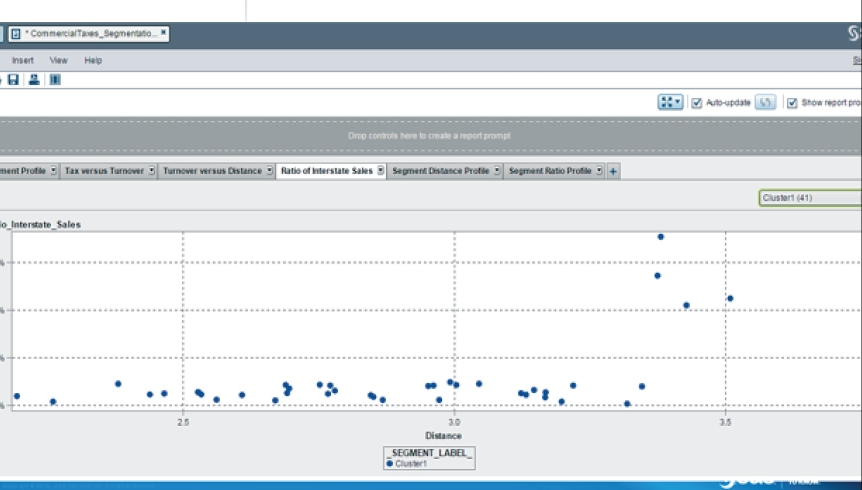Screen dimensions: 862x490
Task: Add a new section with plus icon
Action: [613, 171]
